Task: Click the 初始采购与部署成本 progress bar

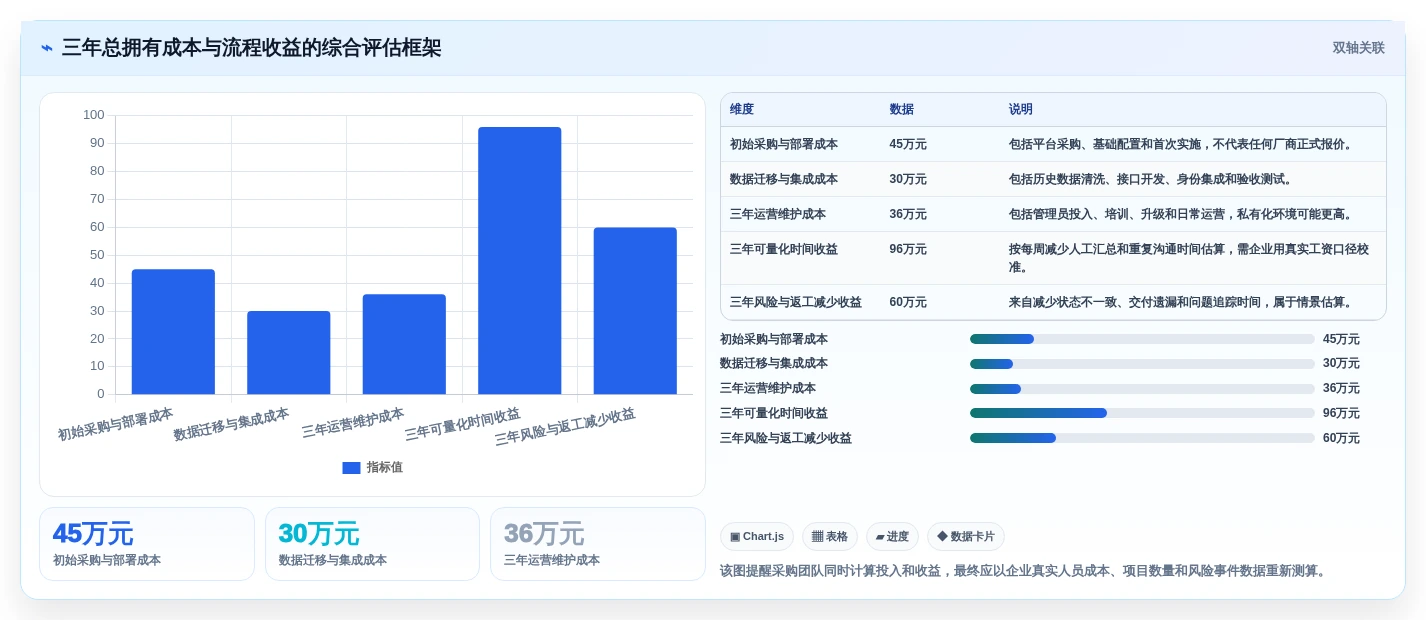Action: (x=1142, y=339)
